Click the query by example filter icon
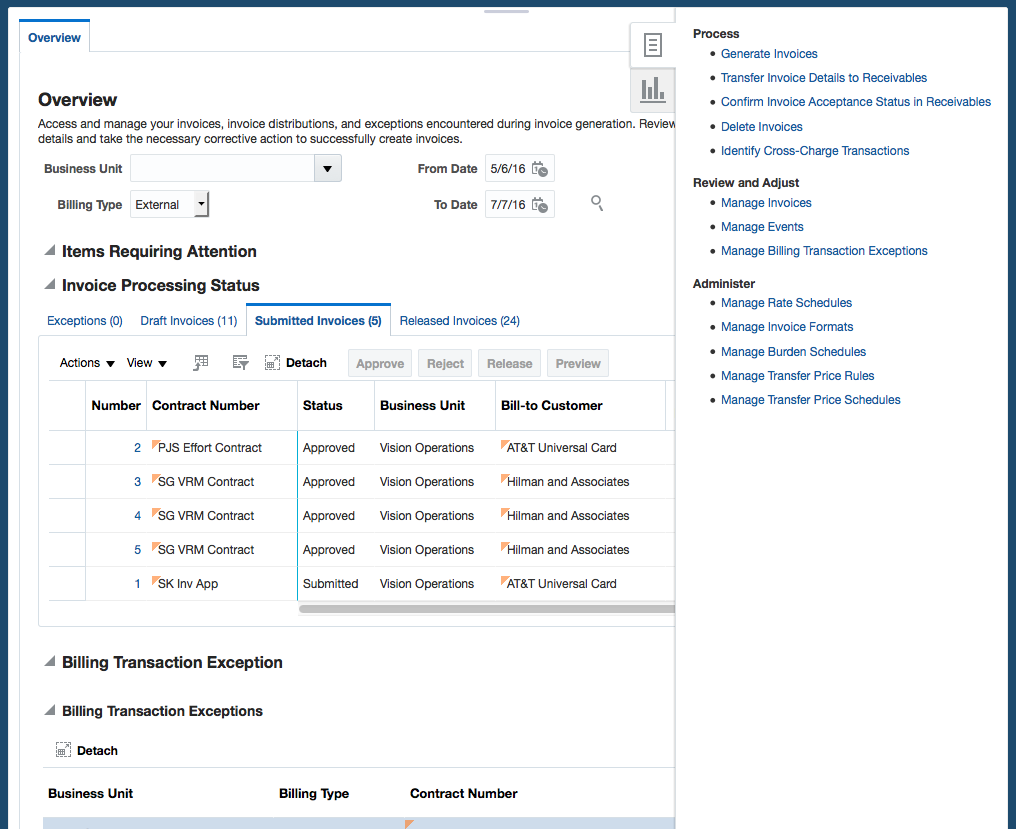Viewport: 1016px width, 829px height. pos(240,363)
